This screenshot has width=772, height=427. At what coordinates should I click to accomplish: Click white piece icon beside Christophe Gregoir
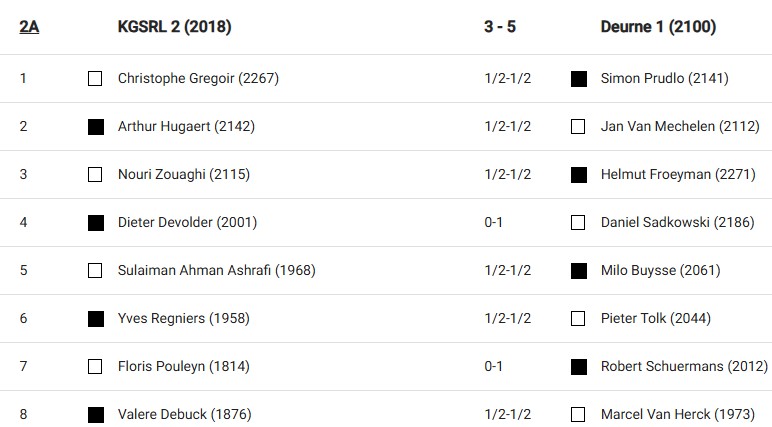point(95,79)
